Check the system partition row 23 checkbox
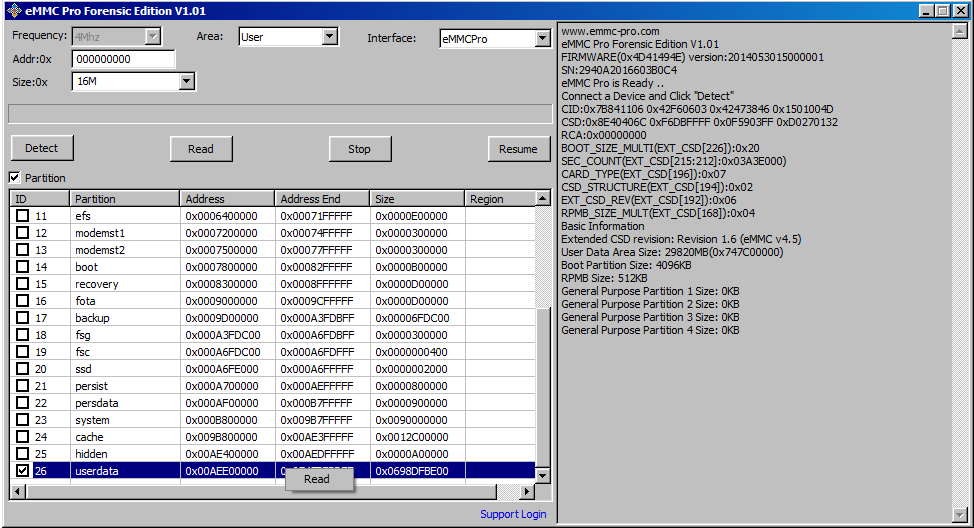 (22, 419)
